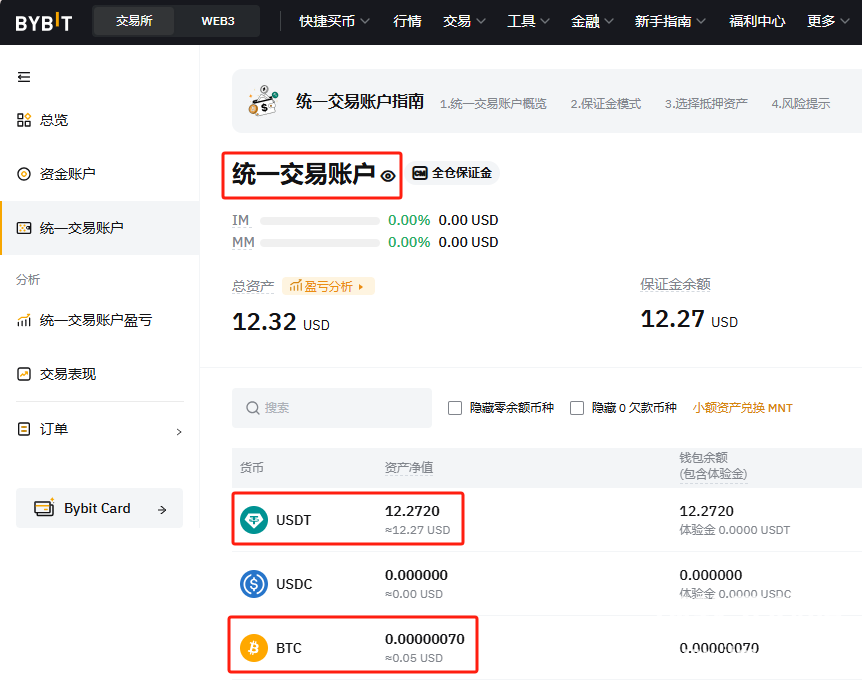Click the BTC coin icon

click(x=254, y=648)
